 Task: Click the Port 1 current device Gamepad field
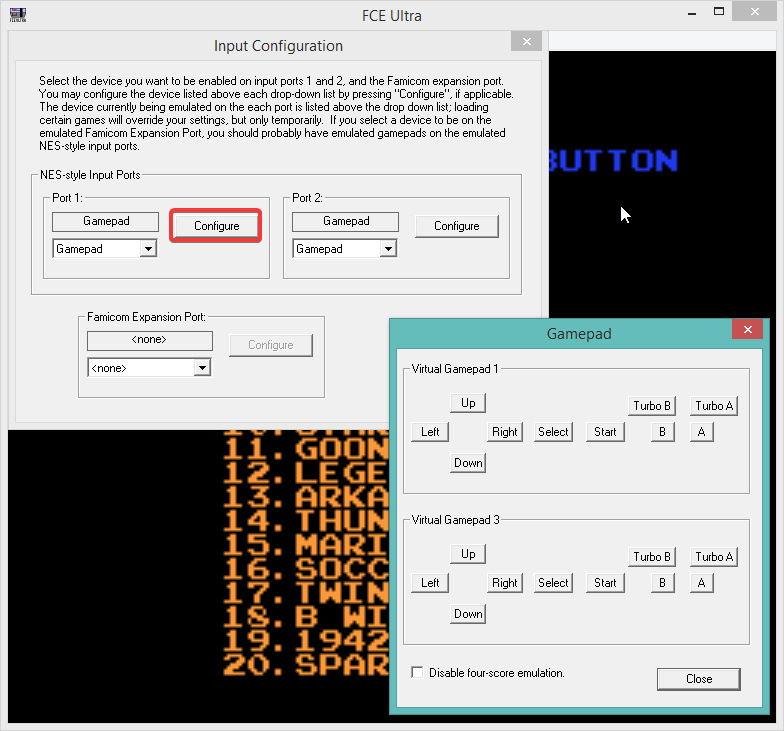coord(106,222)
